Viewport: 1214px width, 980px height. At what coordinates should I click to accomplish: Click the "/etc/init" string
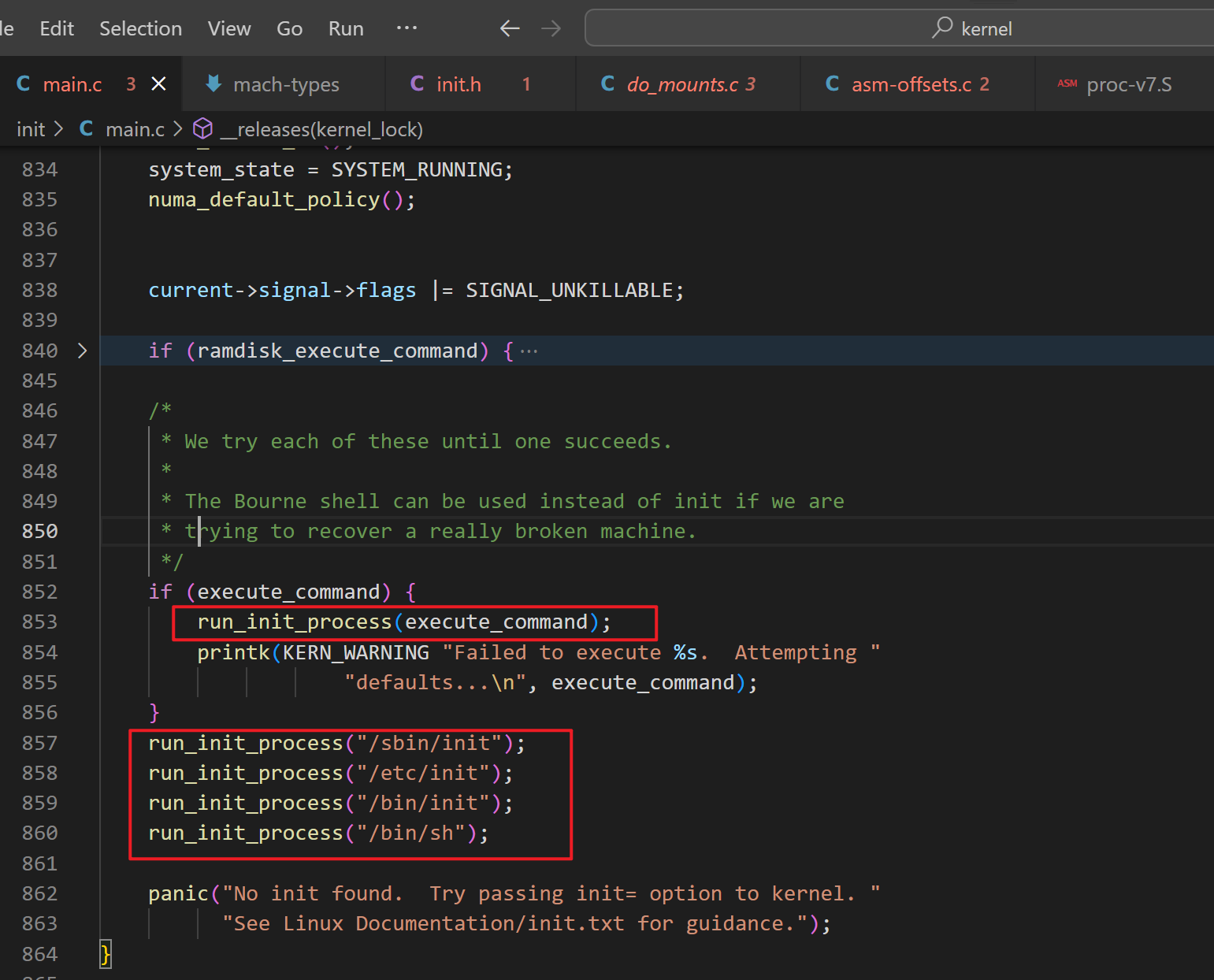pos(423,773)
